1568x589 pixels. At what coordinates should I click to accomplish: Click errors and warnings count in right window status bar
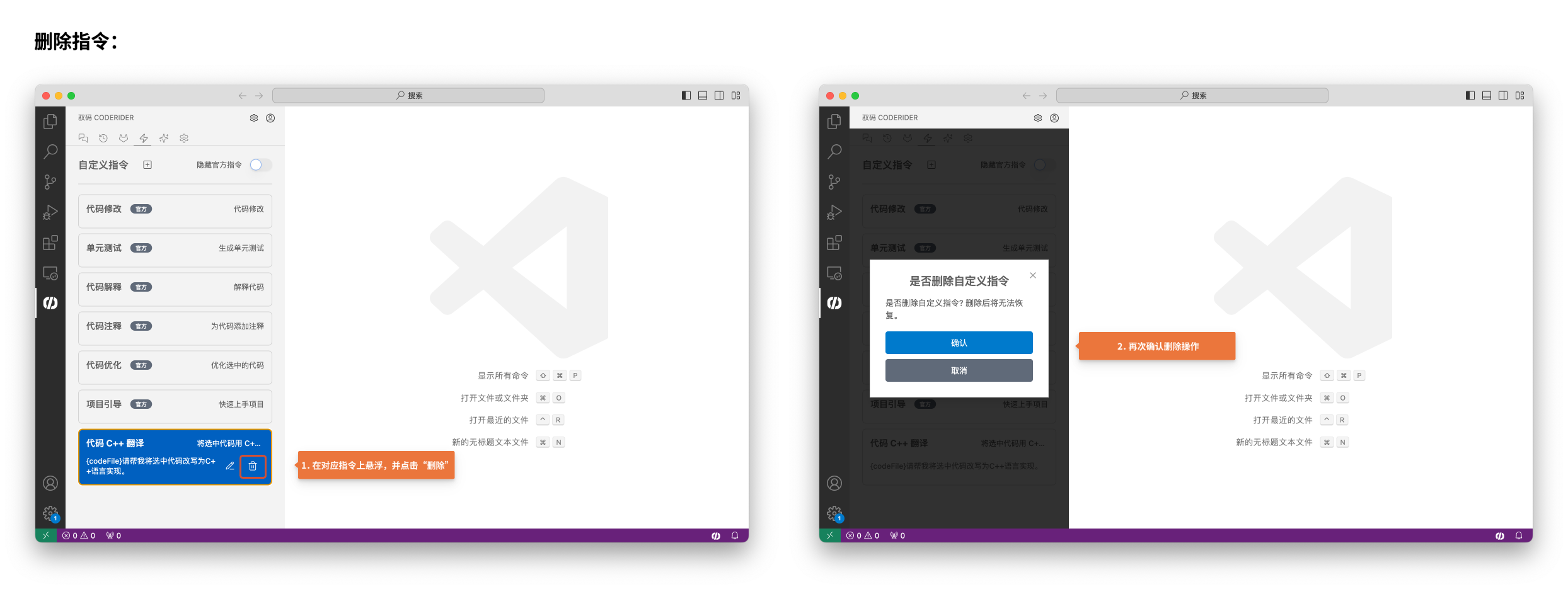click(863, 535)
